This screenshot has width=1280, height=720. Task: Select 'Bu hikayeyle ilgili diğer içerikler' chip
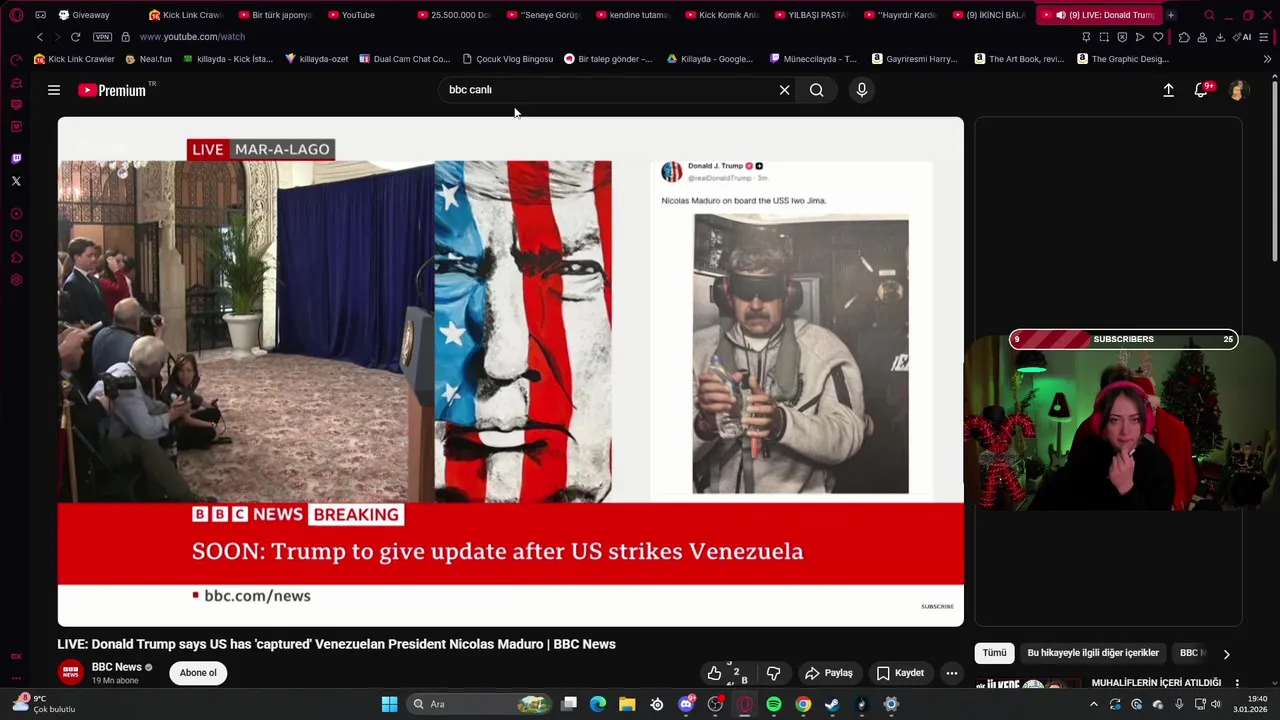(x=1093, y=653)
